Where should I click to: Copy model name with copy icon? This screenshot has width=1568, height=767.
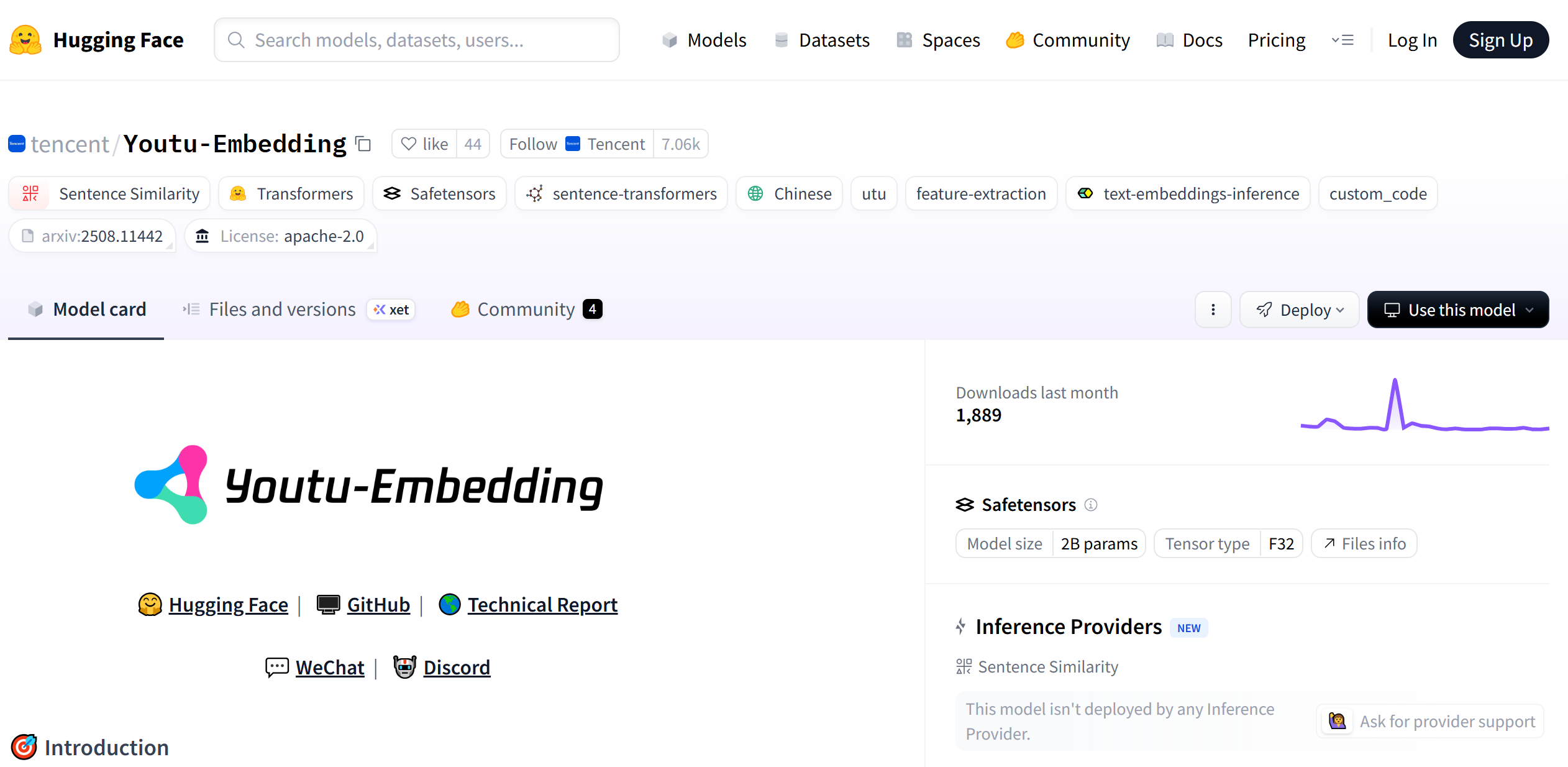(363, 144)
